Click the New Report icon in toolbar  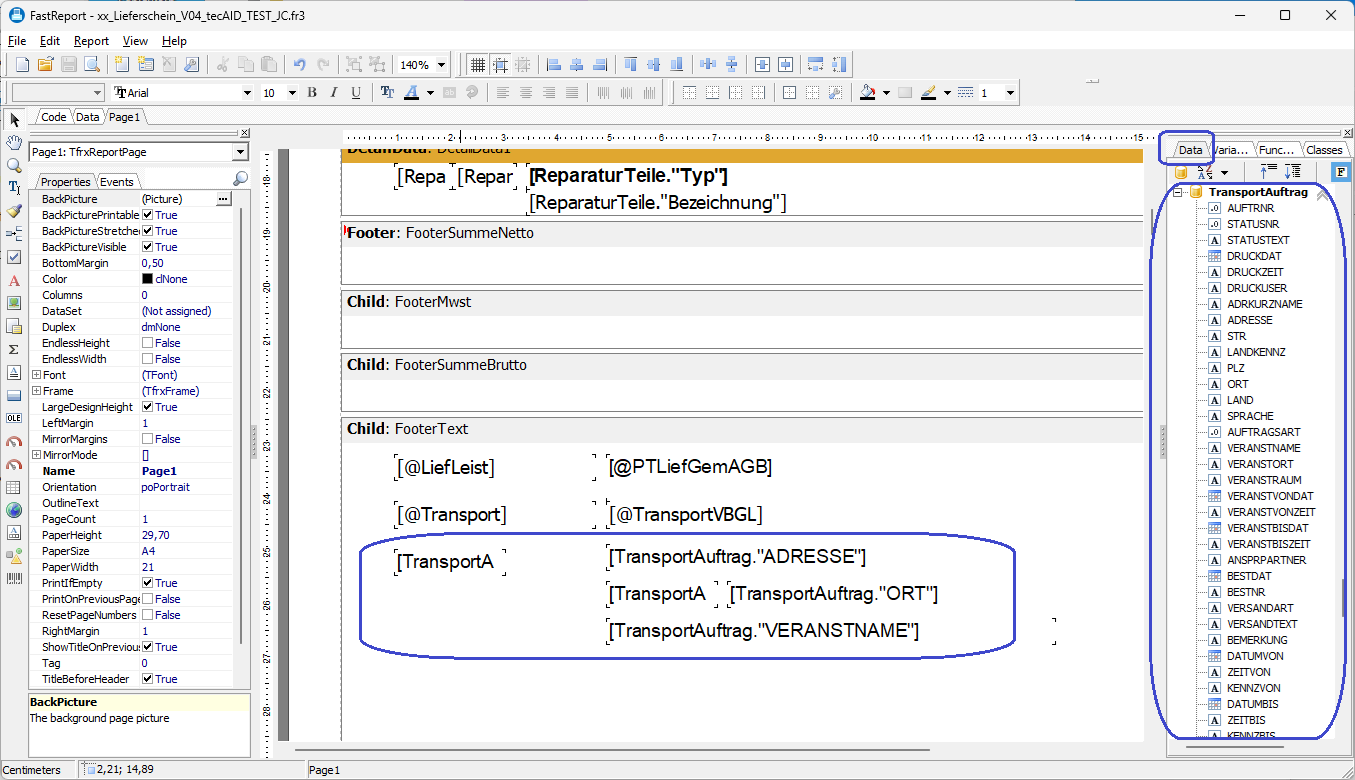22,64
